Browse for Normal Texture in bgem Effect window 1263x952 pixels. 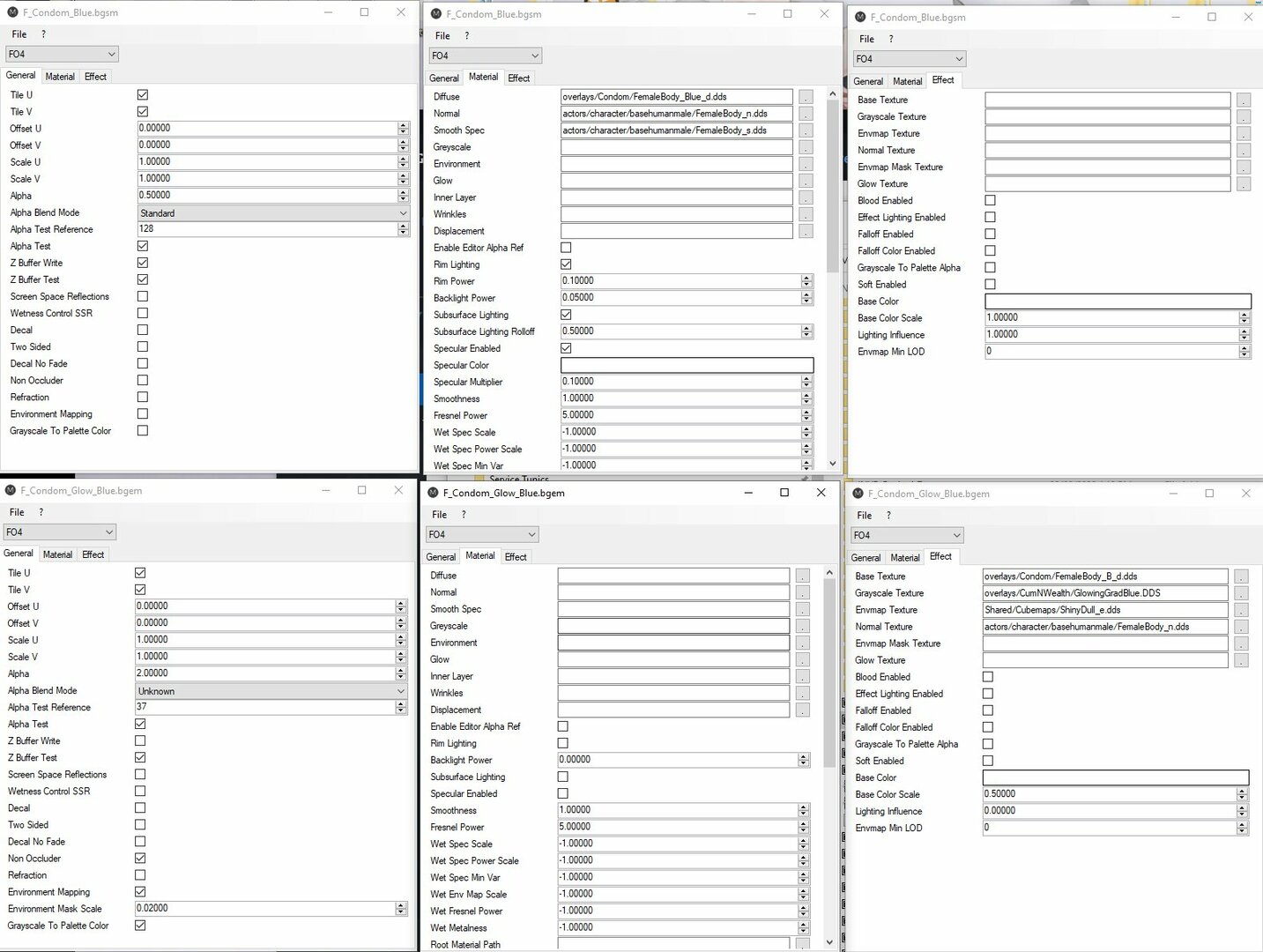(1241, 627)
